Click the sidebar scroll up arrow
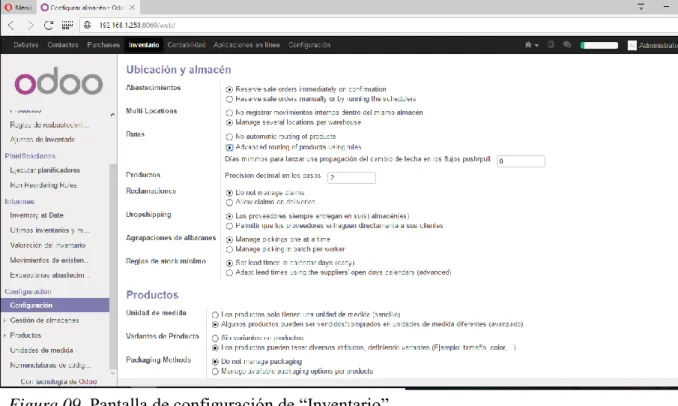Viewport: 678px width, 406px height. tap(113, 115)
